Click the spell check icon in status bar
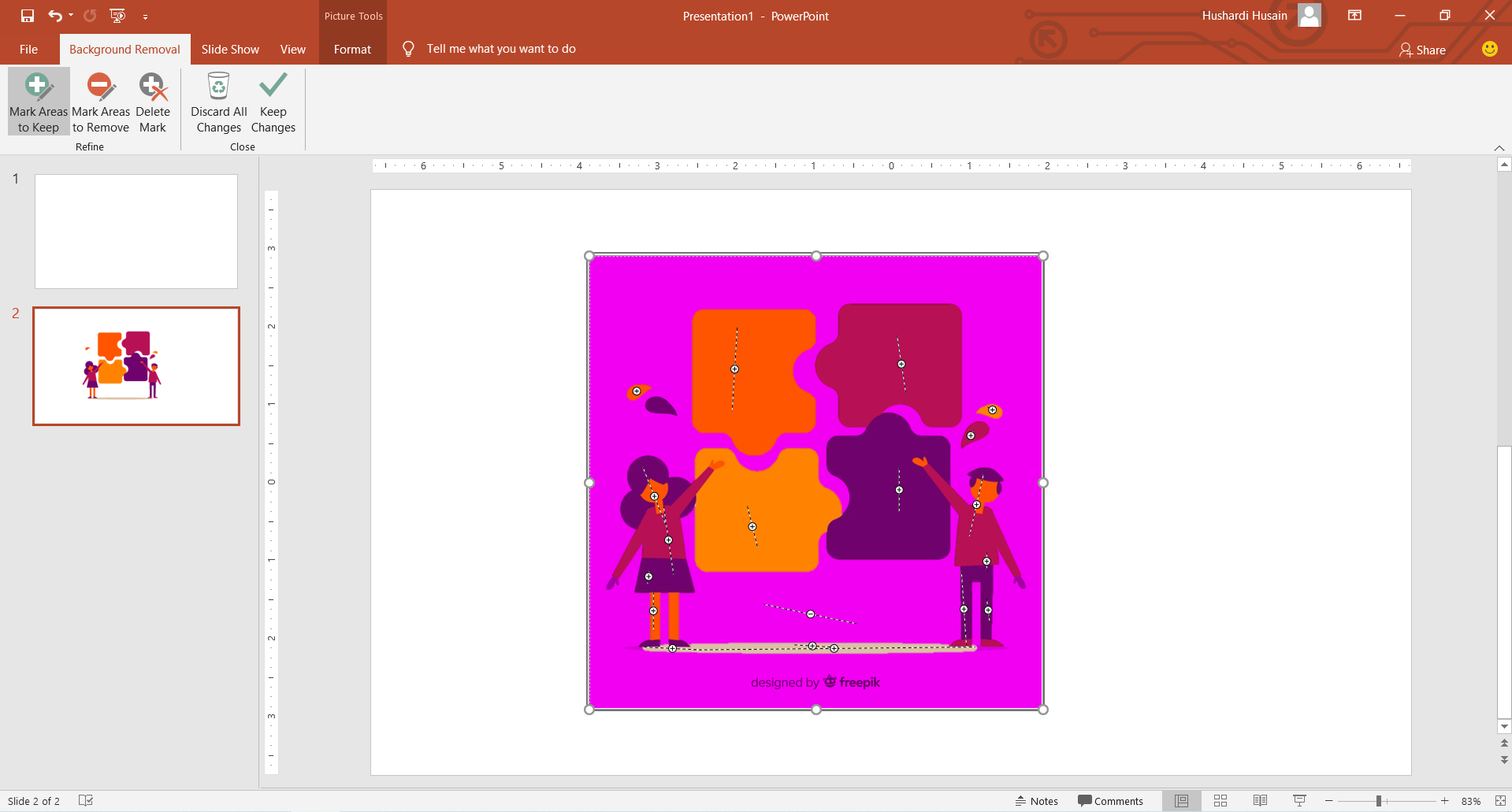This screenshot has width=1512, height=812. coord(86,801)
